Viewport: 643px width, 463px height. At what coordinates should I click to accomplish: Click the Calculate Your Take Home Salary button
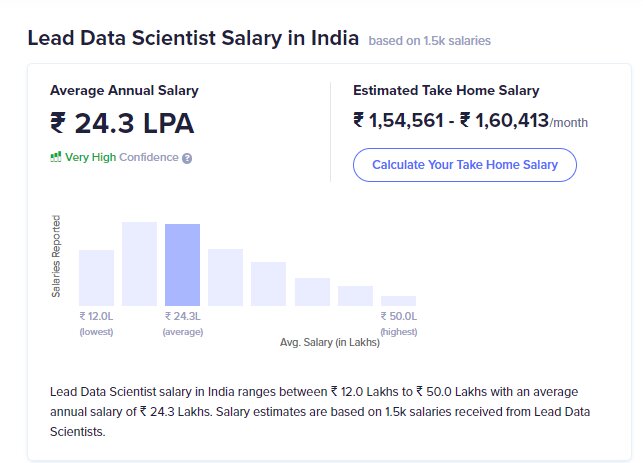click(464, 164)
